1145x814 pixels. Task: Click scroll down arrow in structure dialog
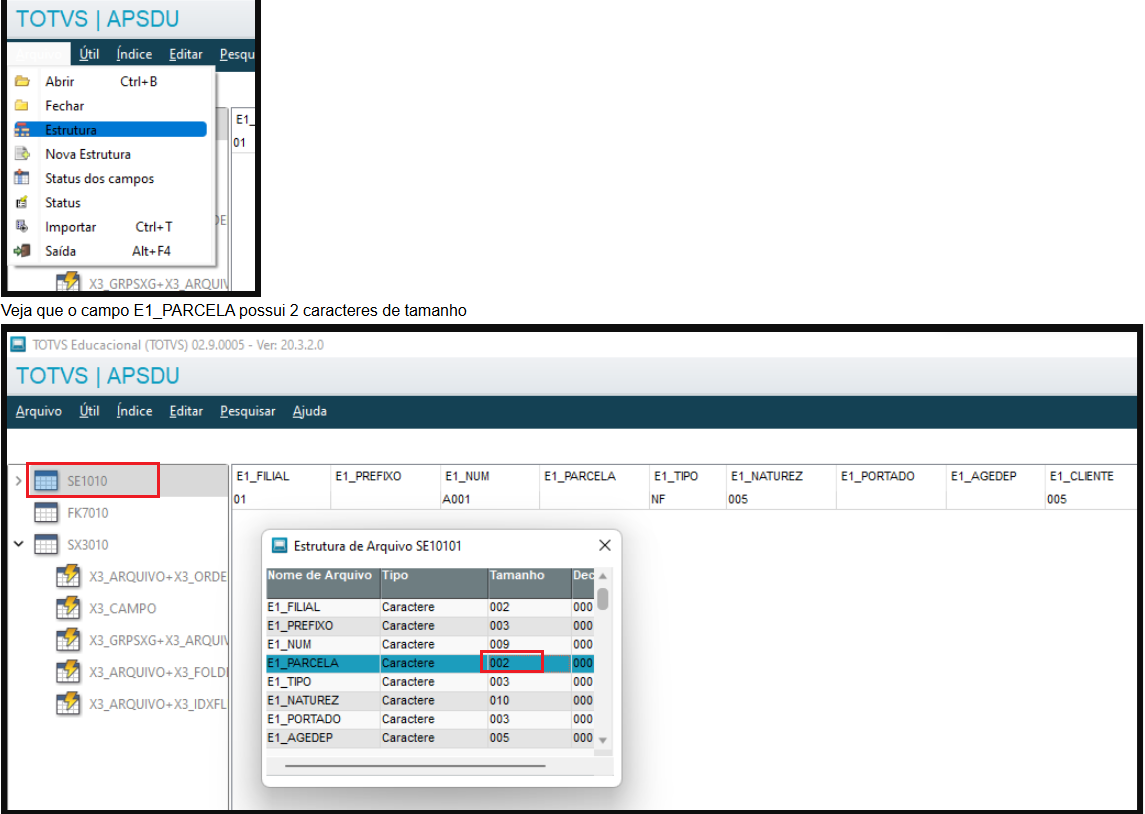click(602, 740)
